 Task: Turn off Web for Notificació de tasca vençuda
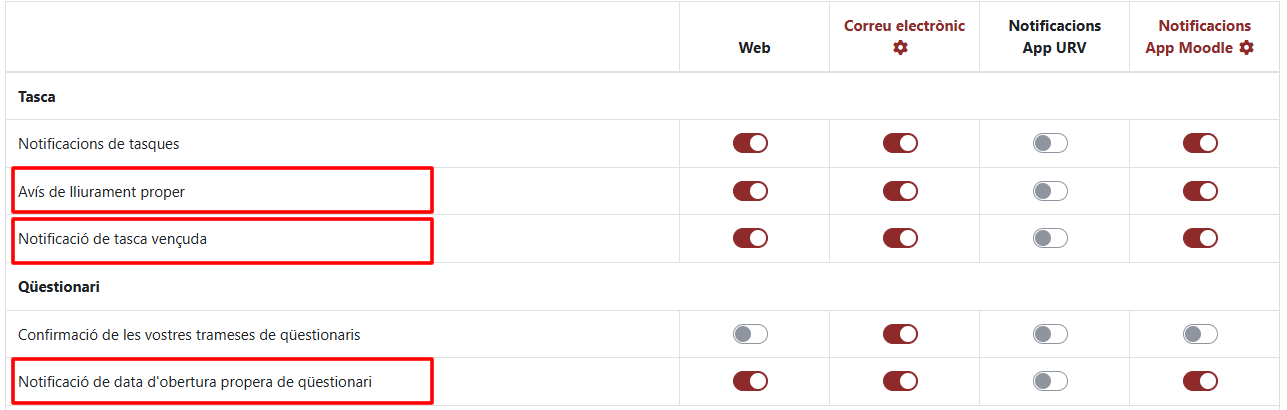(x=750, y=238)
